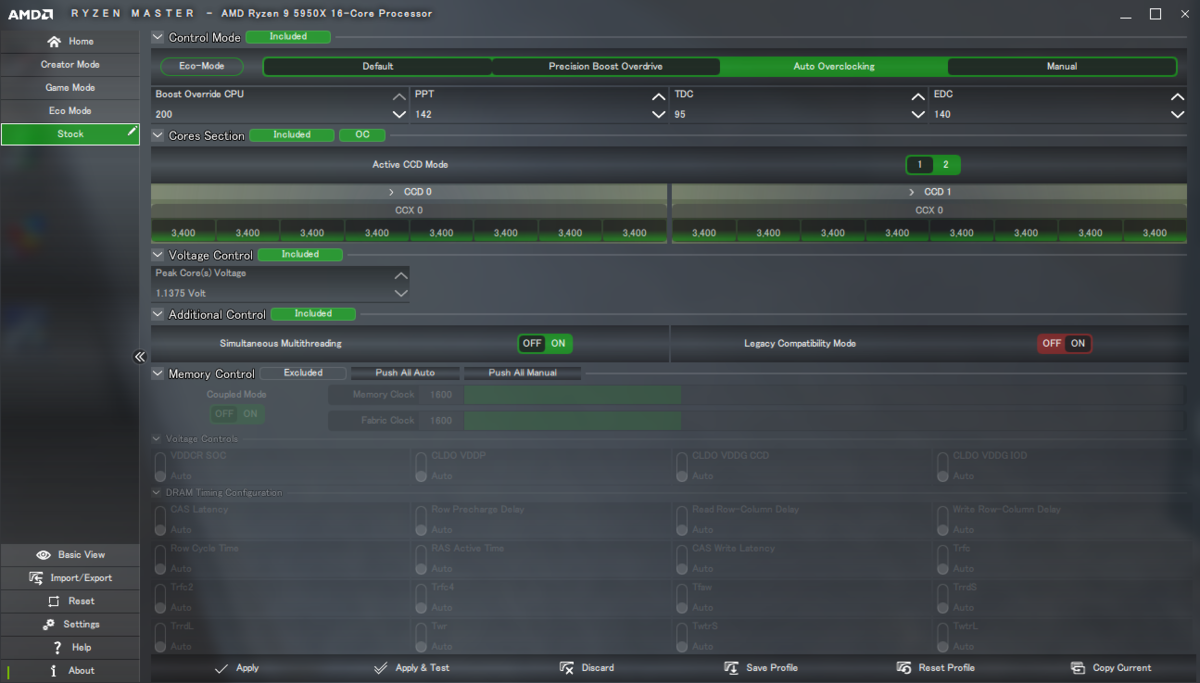Discard the pending changes

click(587, 668)
